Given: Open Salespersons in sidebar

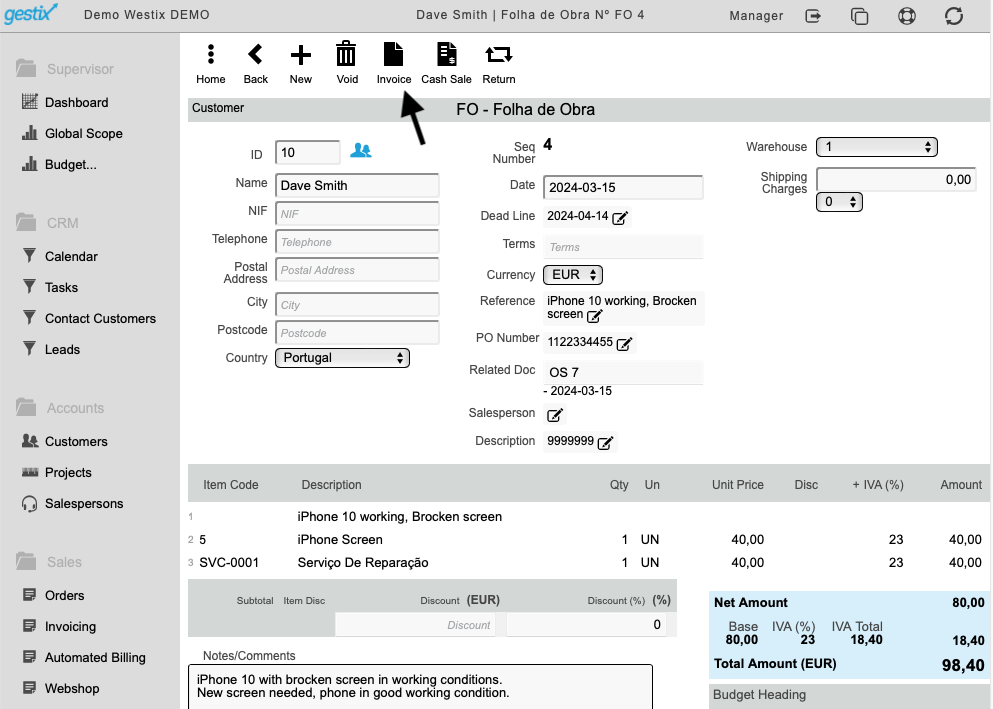Looking at the screenshot, I should [x=72, y=503].
